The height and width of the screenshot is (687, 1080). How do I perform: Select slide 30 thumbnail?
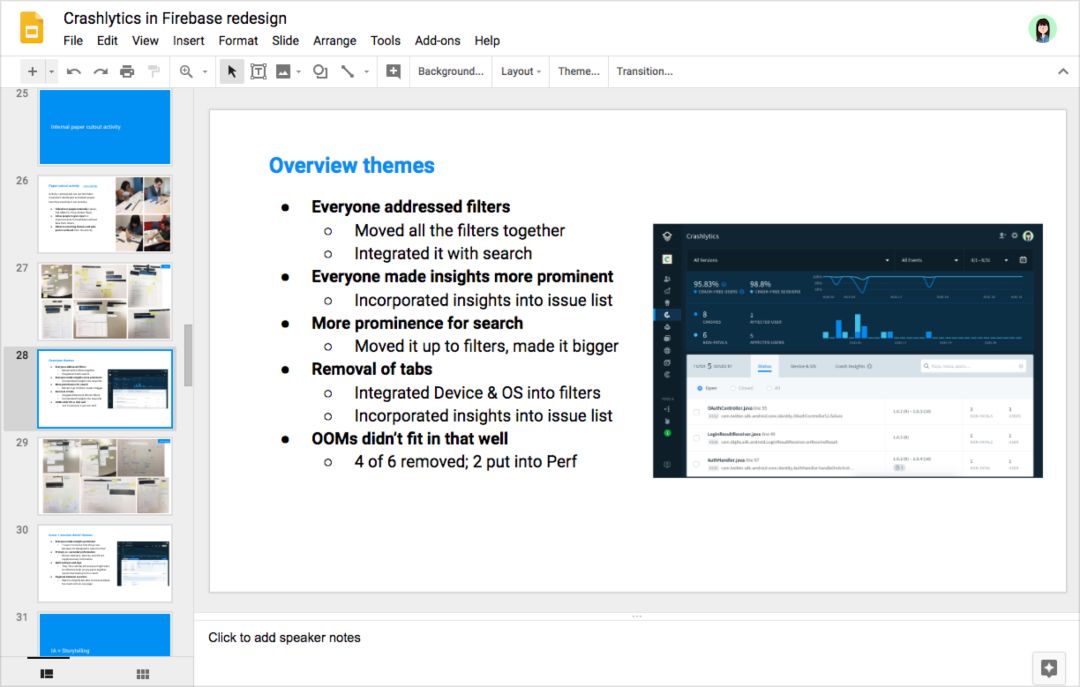105,563
